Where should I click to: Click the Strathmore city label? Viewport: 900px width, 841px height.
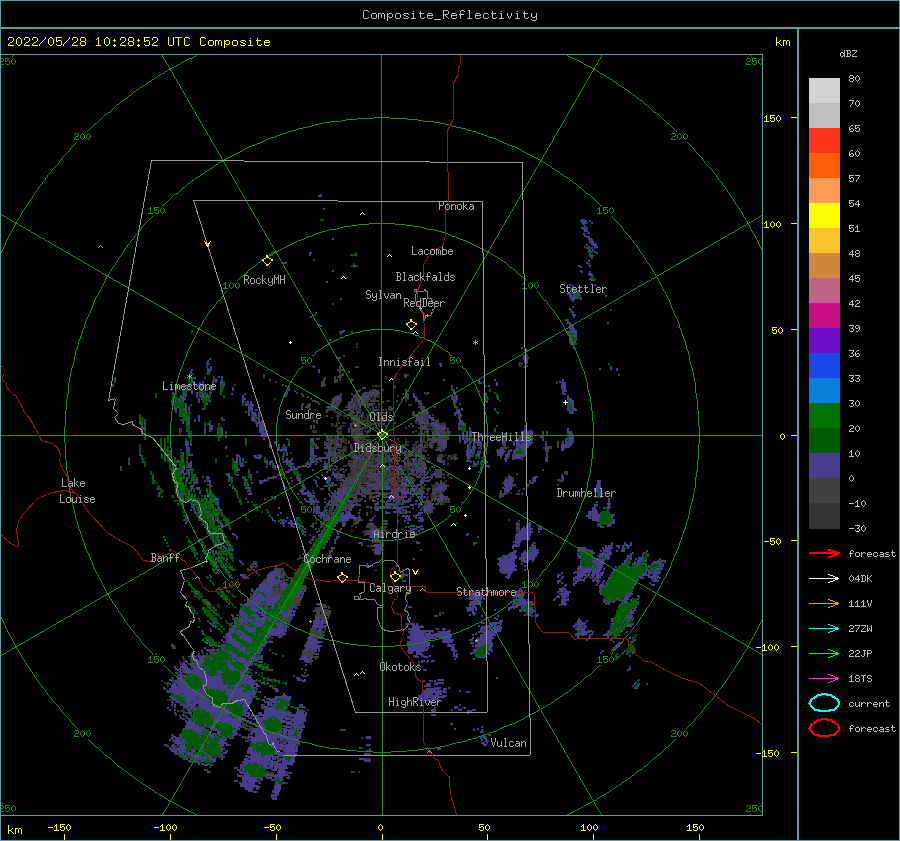(x=486, y=592)
